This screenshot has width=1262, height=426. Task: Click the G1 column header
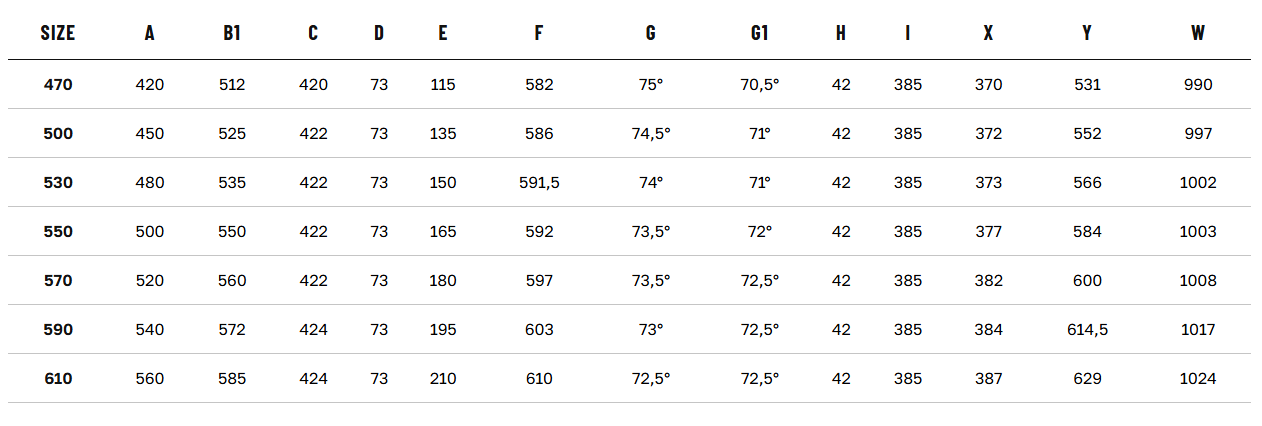point(759,33)
